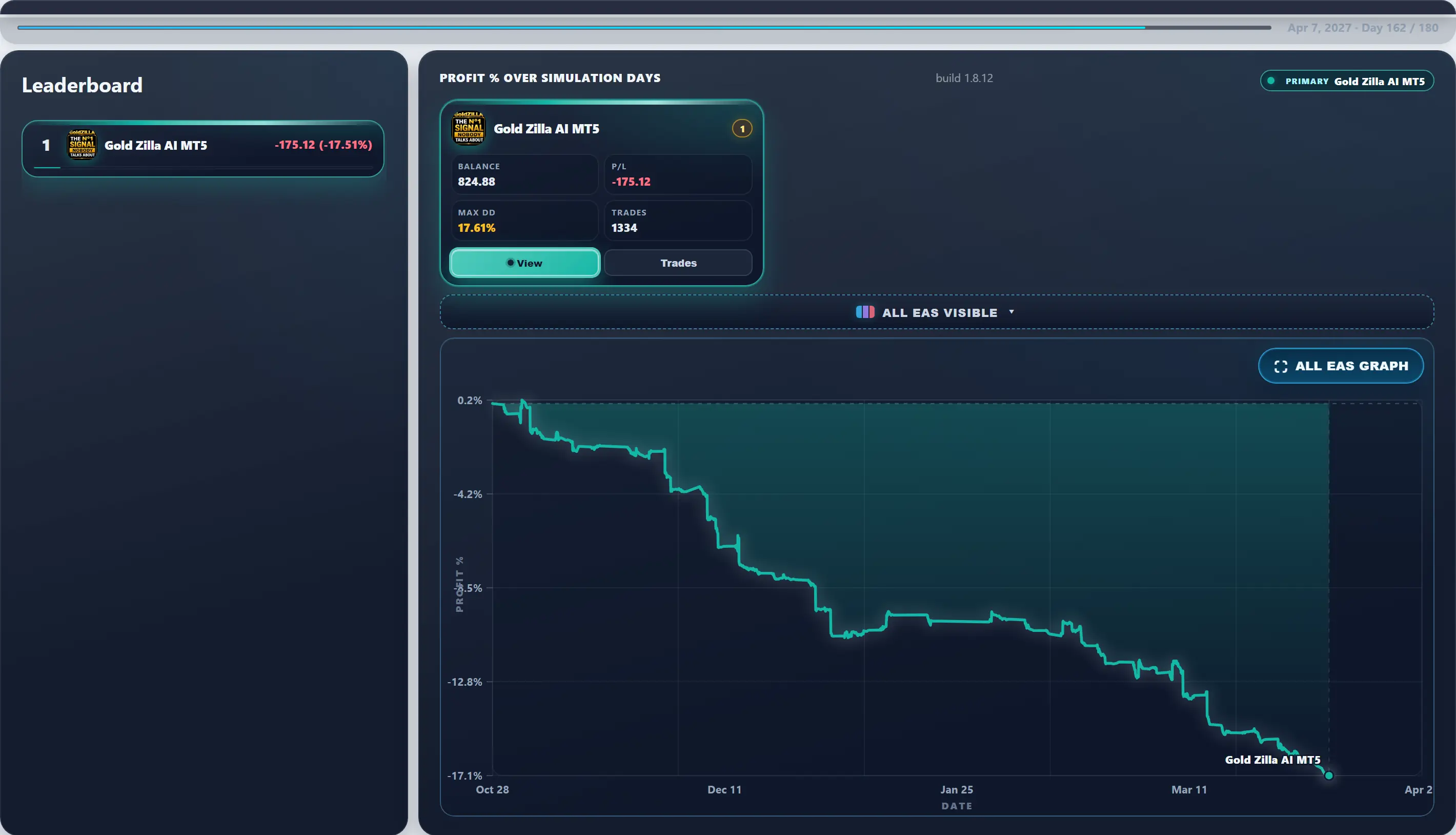Click the EA card title Gold Zilla AI MT5
Image resolution: width=1456 pixels, height=835 pixels.
tap(547, 128)
